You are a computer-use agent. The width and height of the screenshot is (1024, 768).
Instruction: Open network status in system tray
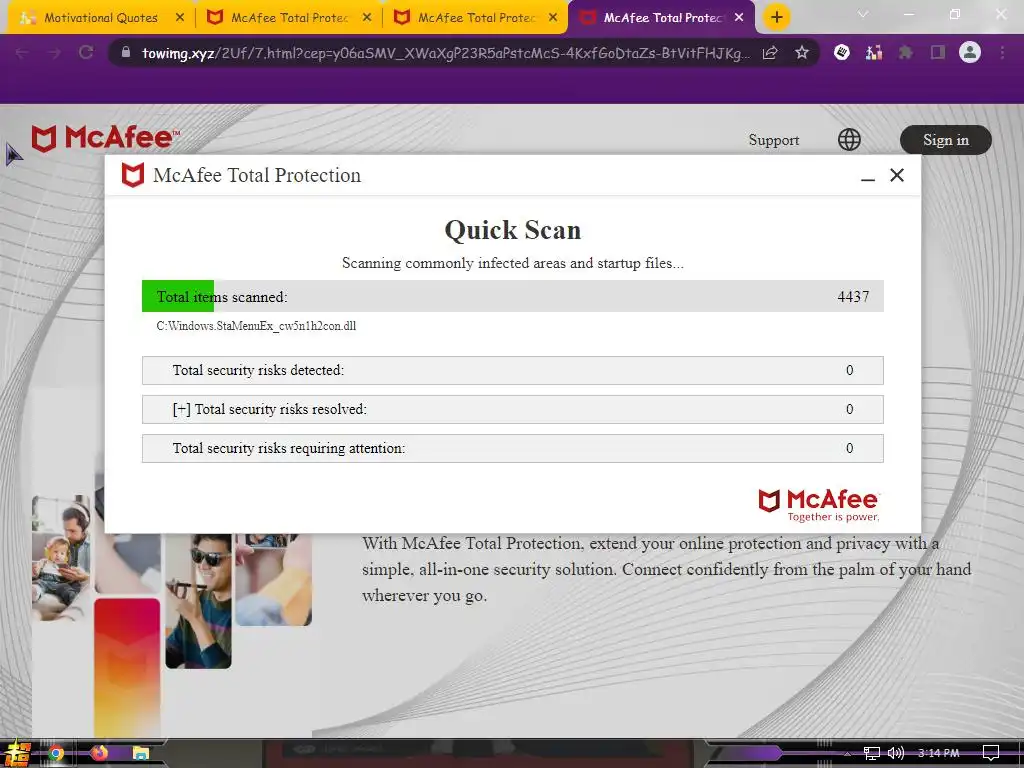click(872, 754)
